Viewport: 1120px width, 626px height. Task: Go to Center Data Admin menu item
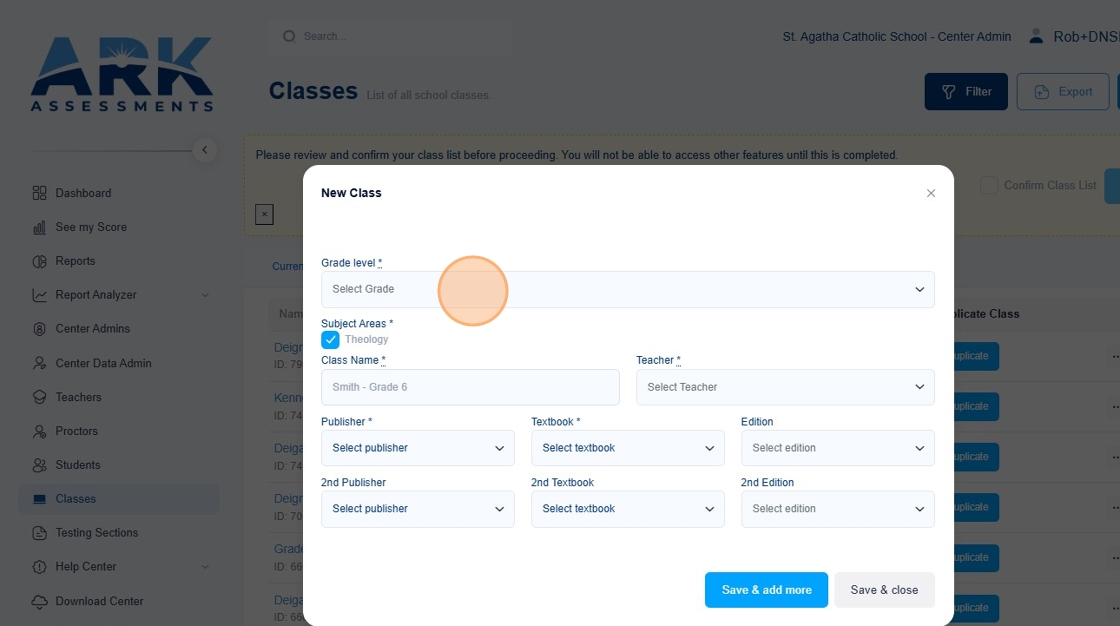pyautogui.click(x=103, y=363)
